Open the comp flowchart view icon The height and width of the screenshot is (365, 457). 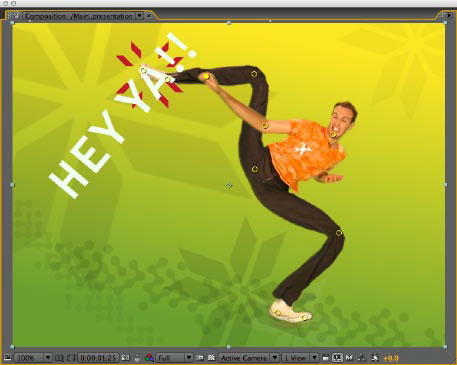[x=361, y=358]
